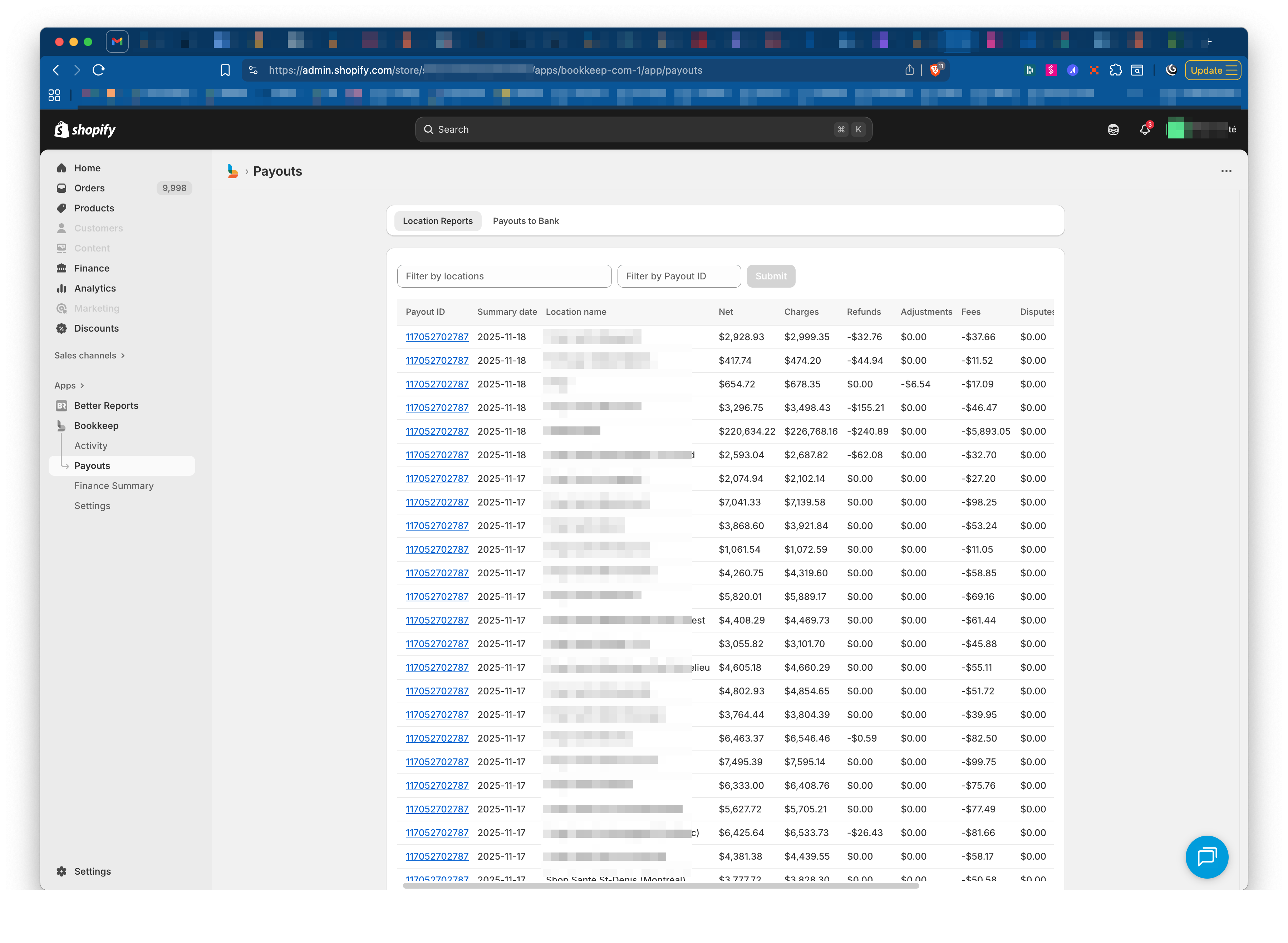Expand the Sales channels section
Screen dimensions: 1288x943
[x=124, y=355]
